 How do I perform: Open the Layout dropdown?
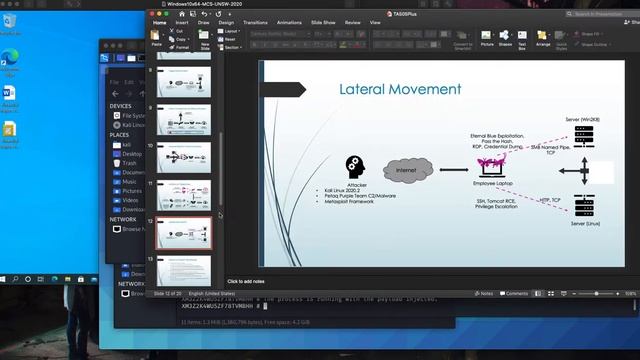229,31
